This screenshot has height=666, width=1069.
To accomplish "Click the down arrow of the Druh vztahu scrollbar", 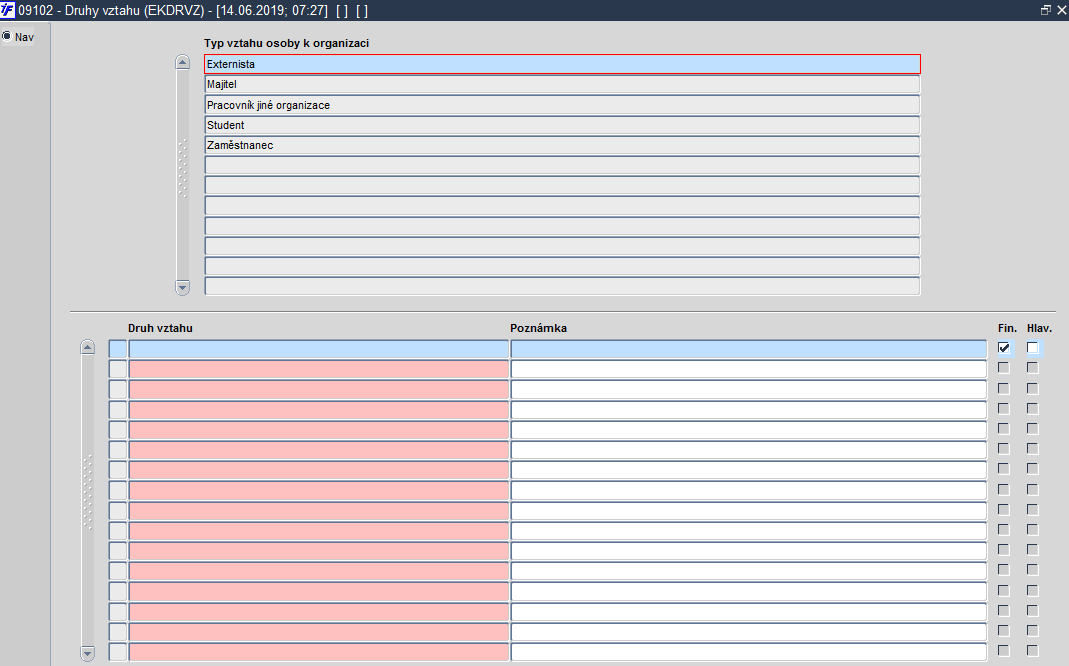I will point(87,653).
